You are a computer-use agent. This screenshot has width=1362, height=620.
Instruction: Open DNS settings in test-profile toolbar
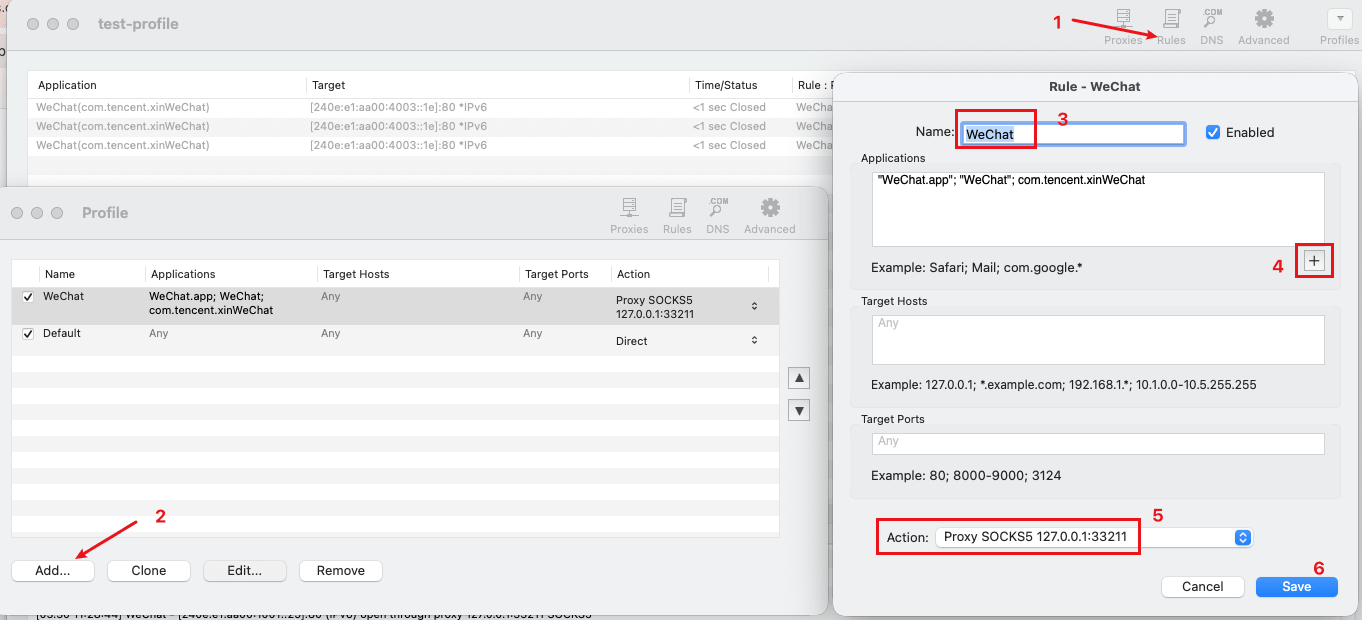coord(1212,26)
